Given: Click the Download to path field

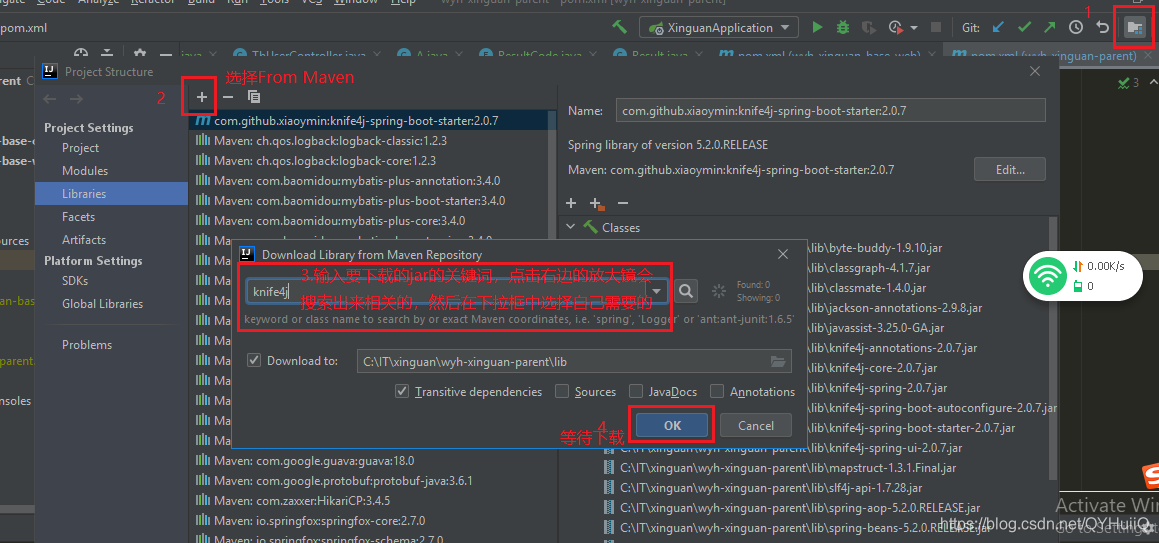Looking at the screenshot, I should tap(574, 361).
